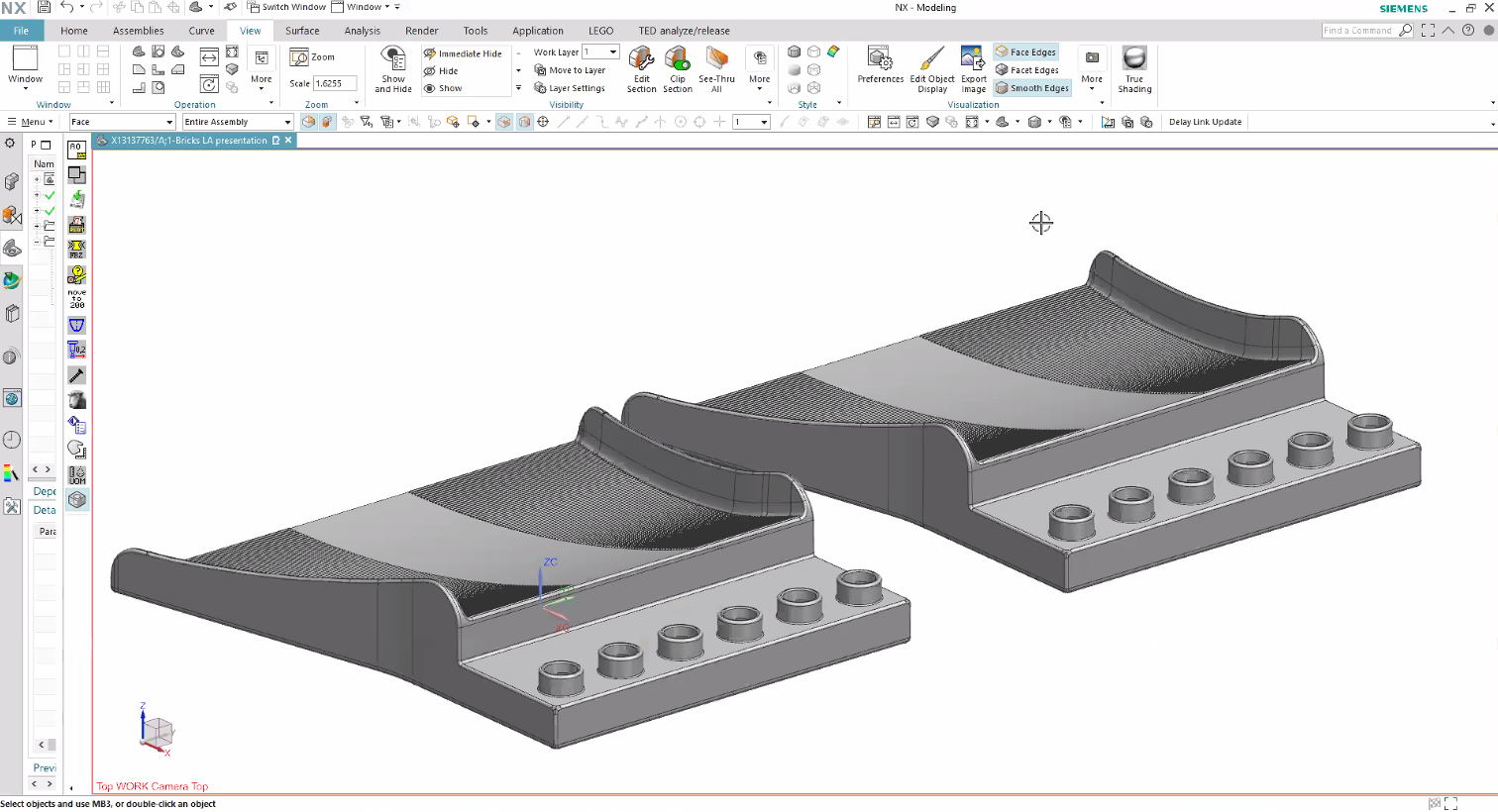Click the Save icon in title bar
This screenshot has width=1498, height=812.
(x=45, y=7)
